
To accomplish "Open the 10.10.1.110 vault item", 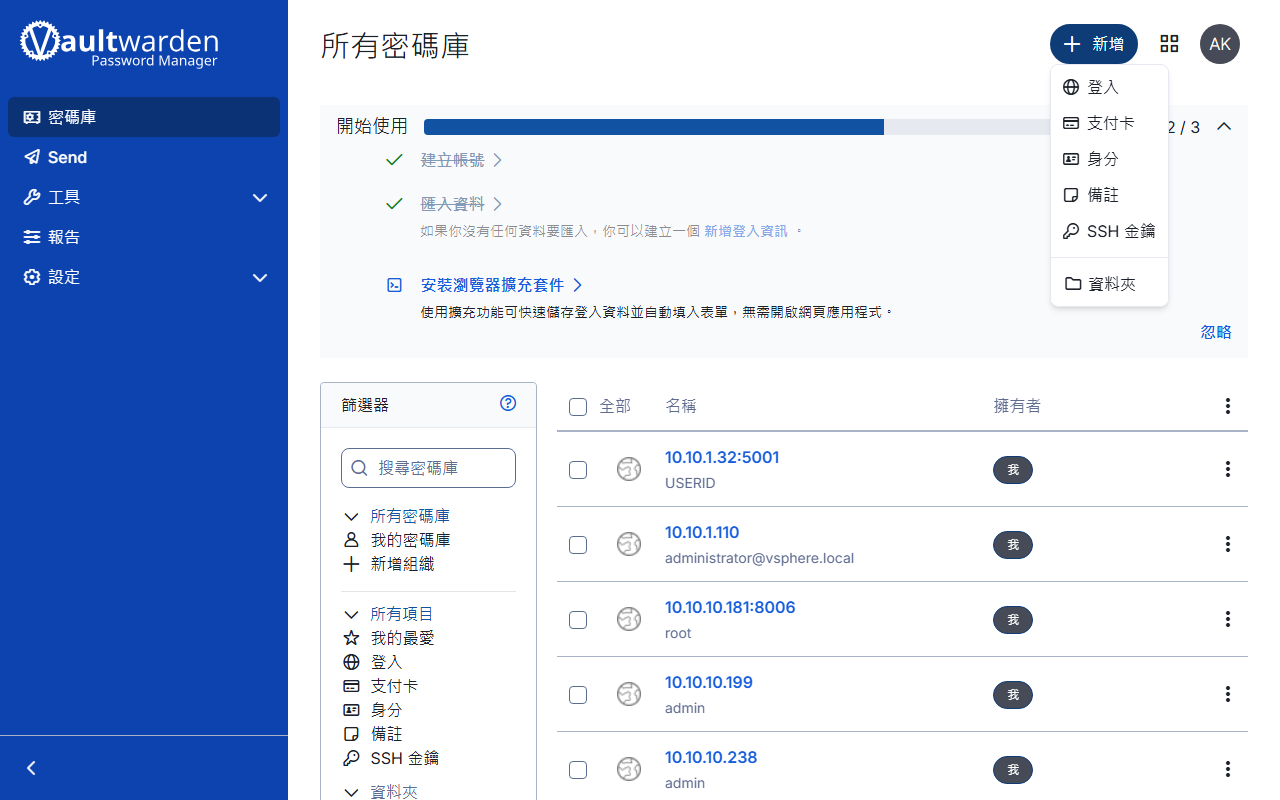I will [702, 532].
